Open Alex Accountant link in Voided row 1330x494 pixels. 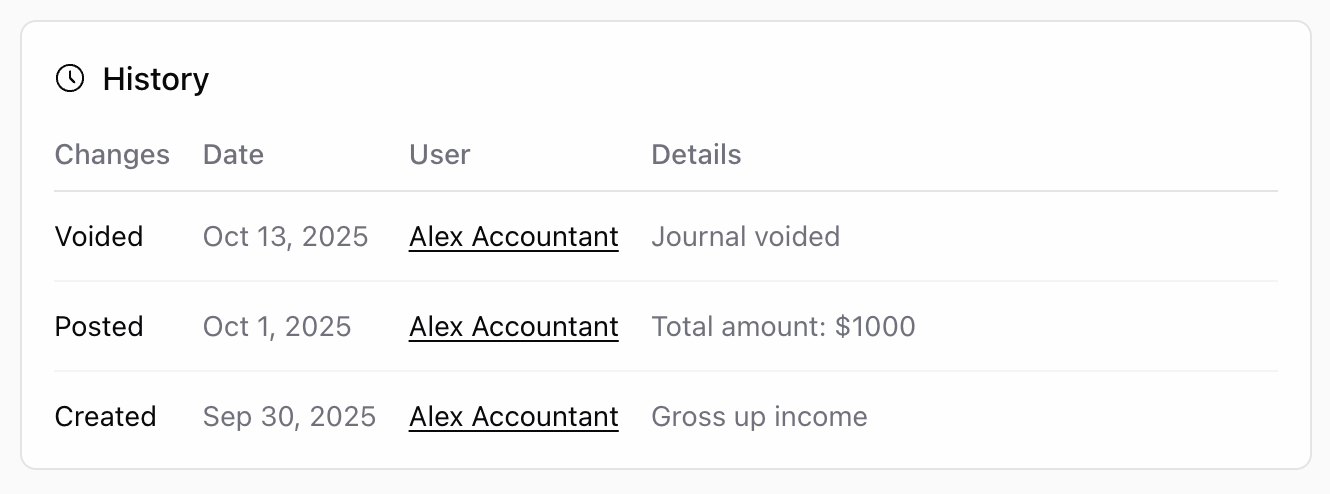513,237
